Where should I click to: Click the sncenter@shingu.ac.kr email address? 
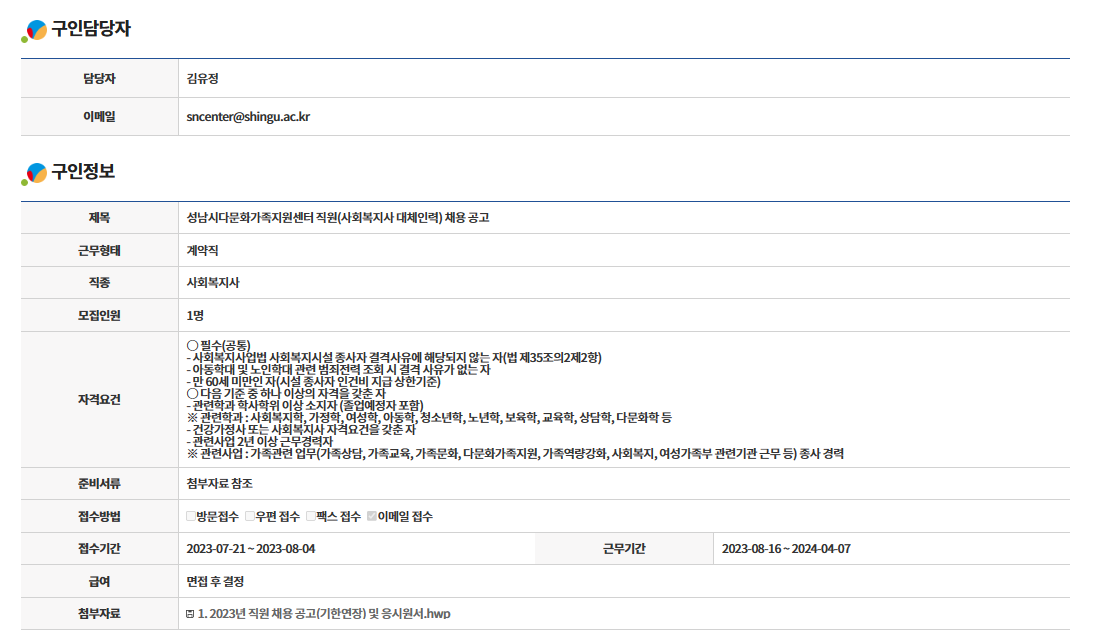point(248,117)
